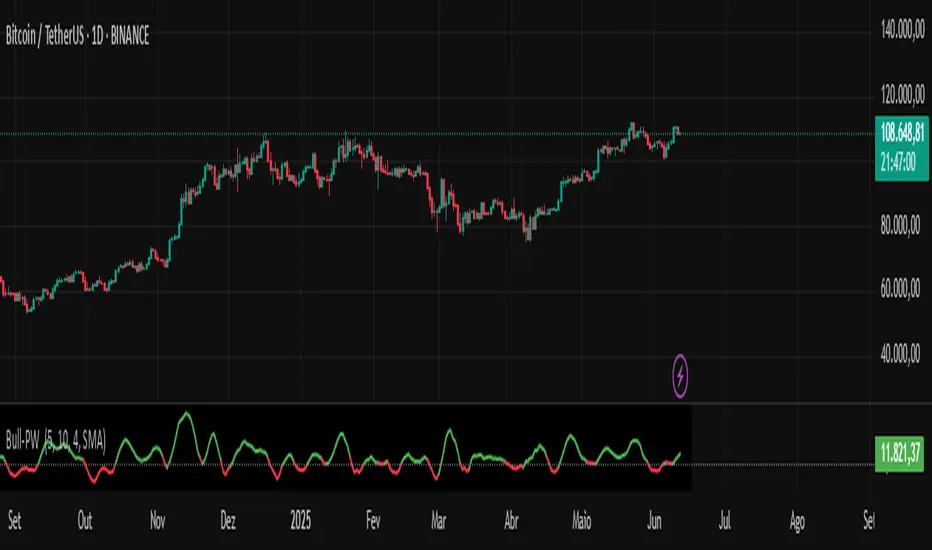The image size is (932, 550).
Task: Select the Maio time axis label
Action: (582, 521)
